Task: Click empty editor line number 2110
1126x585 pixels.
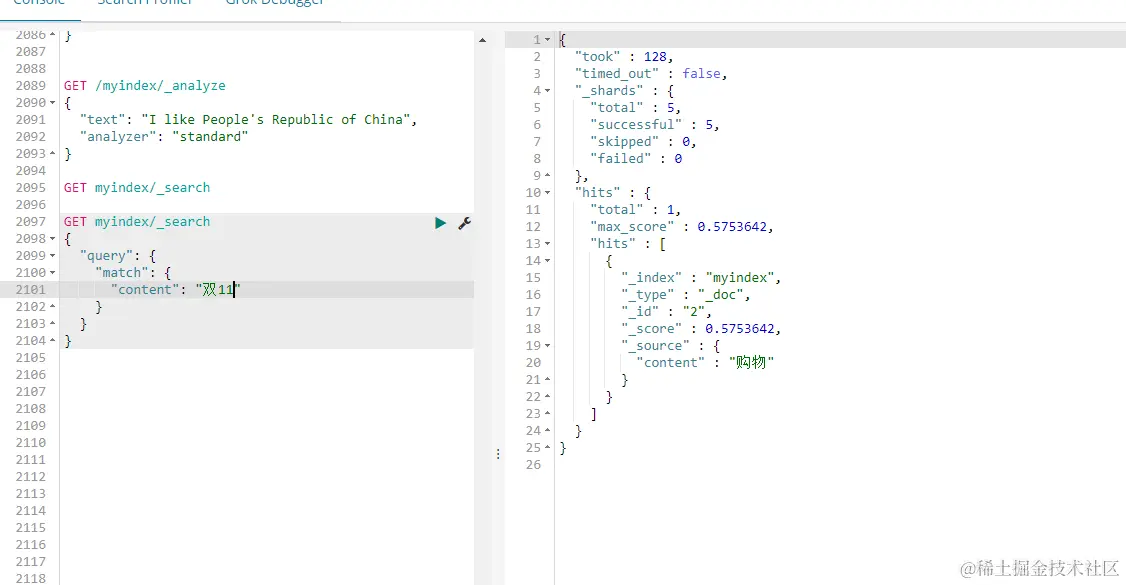Action: pyautogui.click(x=31, y=443)
